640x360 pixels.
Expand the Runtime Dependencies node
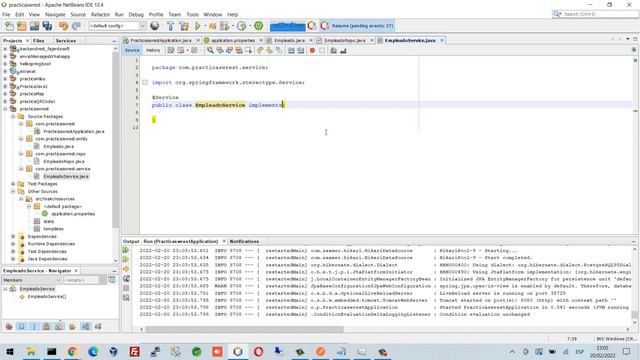(x=13, y=244)
